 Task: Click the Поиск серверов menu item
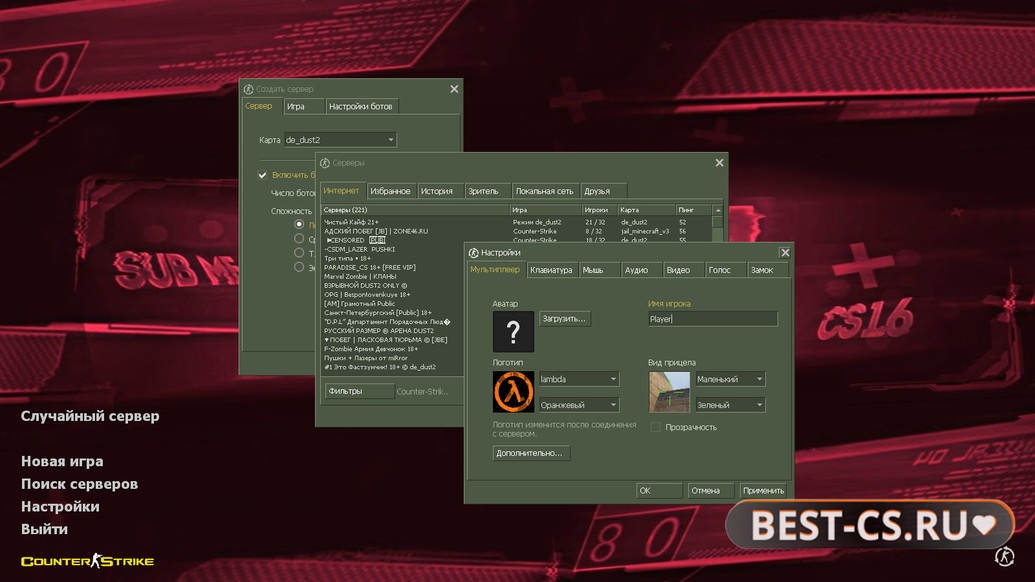79,484
